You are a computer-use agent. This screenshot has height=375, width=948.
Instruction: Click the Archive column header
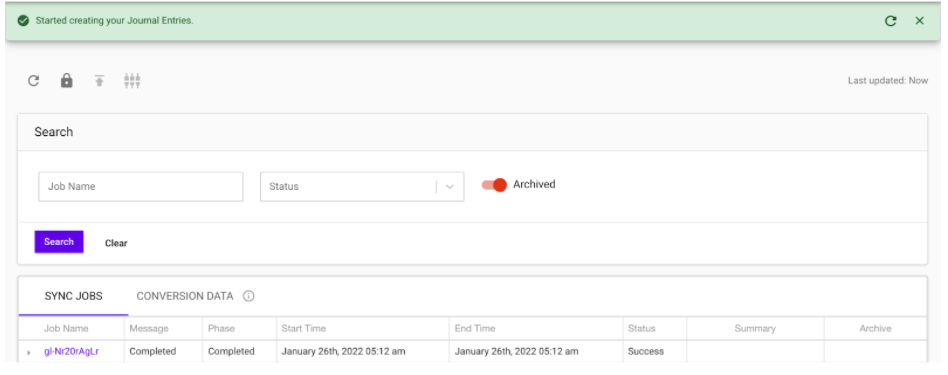click(875, 328)
